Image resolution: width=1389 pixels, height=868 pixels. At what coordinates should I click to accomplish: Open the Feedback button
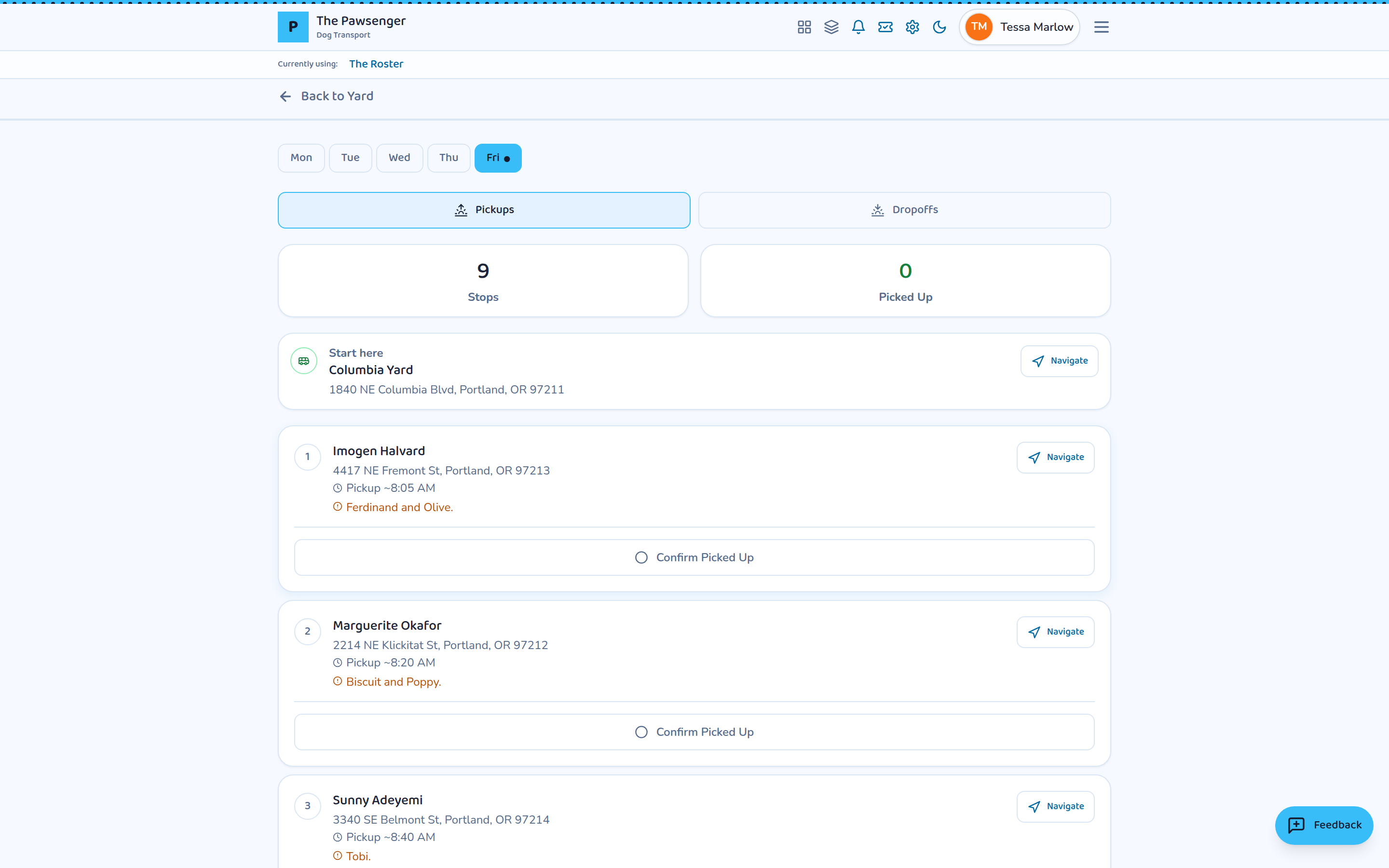(x=1323, y=825)
